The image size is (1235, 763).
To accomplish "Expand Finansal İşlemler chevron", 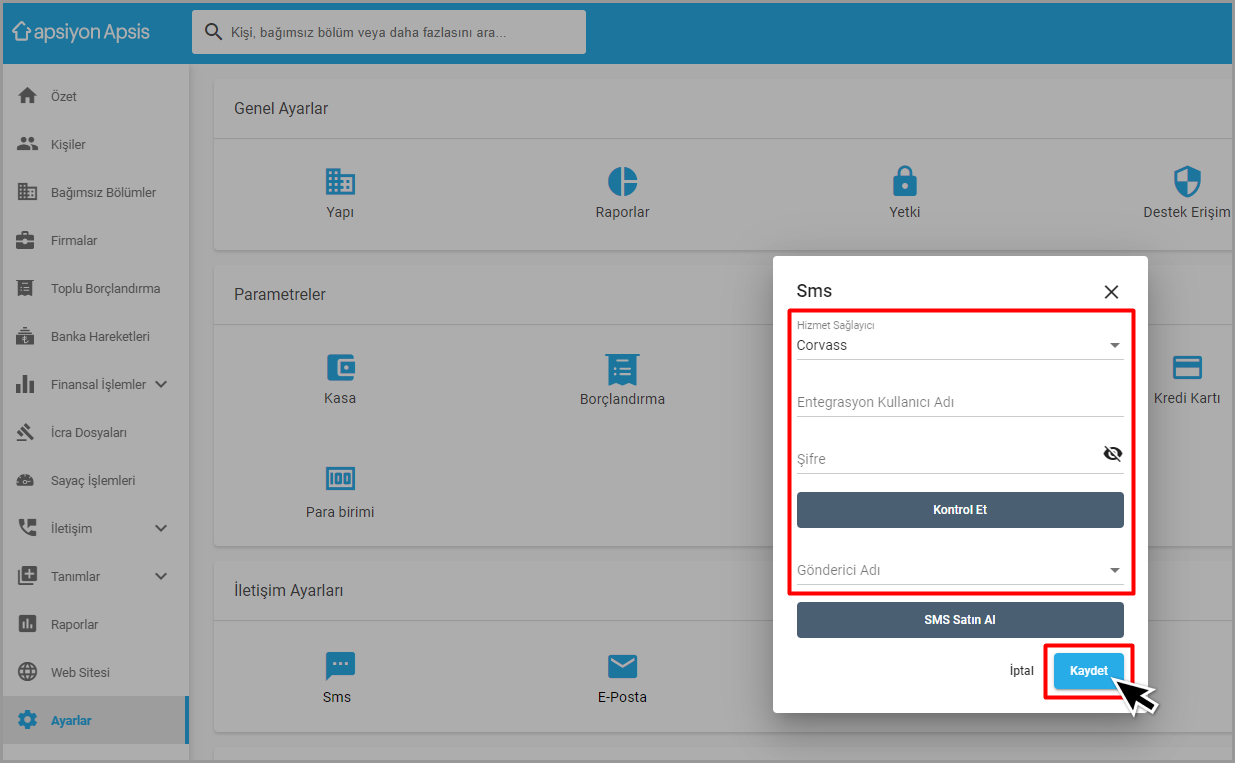I will (161, 384).
